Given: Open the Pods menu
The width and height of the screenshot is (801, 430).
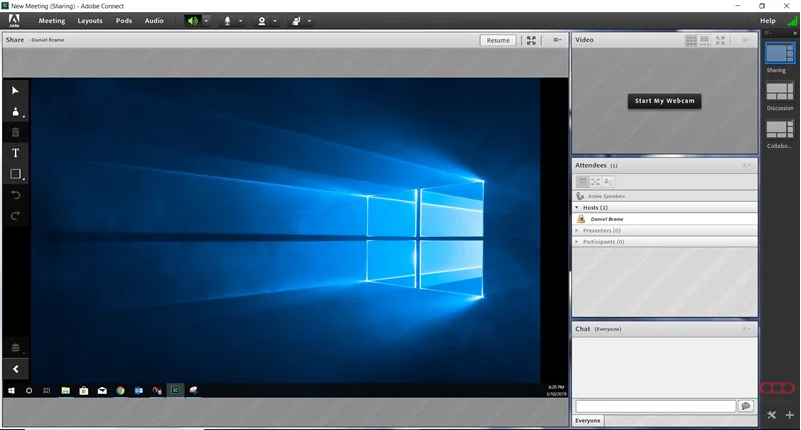Looking at the screenshot, I should [x=123, y=20].
